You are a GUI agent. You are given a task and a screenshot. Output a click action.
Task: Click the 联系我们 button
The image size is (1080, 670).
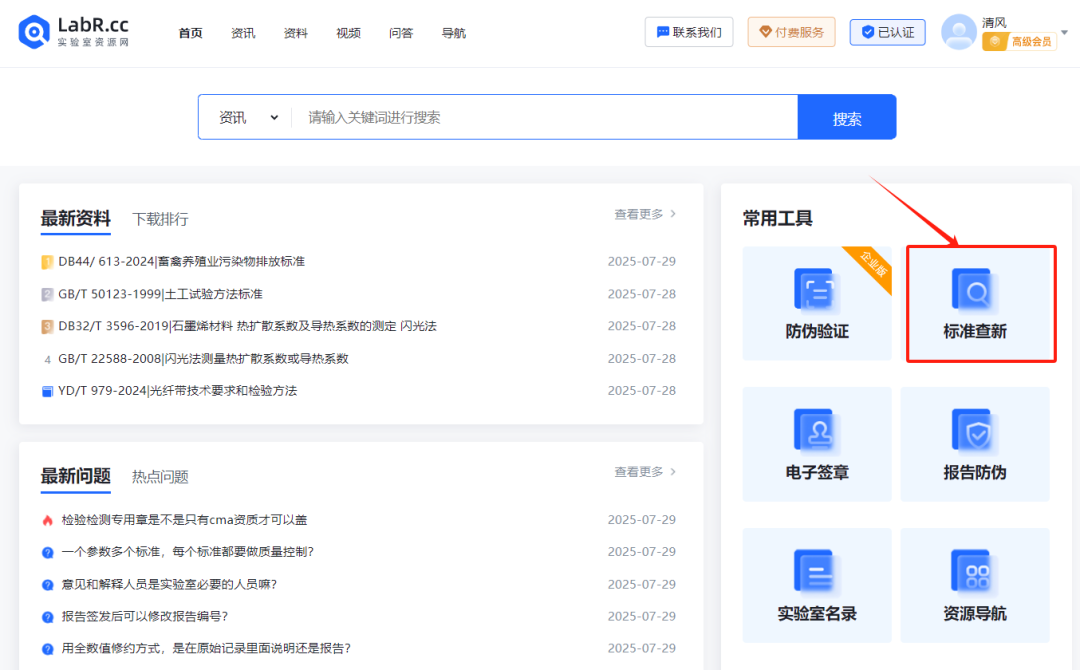coord(689,32)
